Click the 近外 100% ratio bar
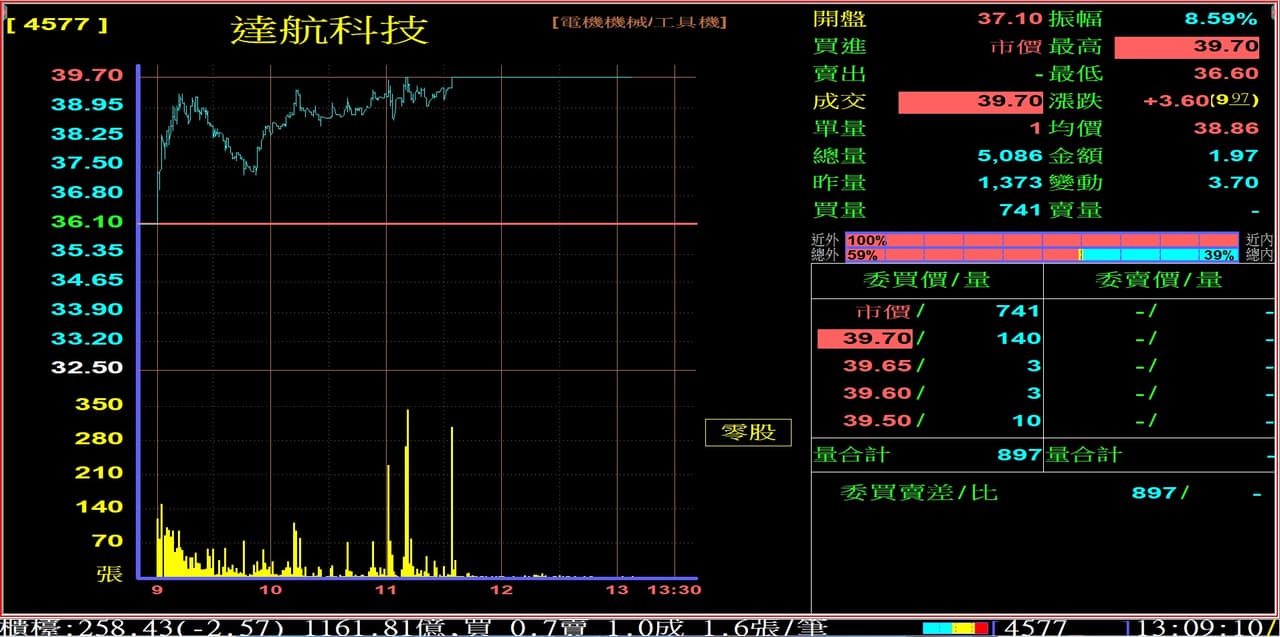 point(1043,240)
